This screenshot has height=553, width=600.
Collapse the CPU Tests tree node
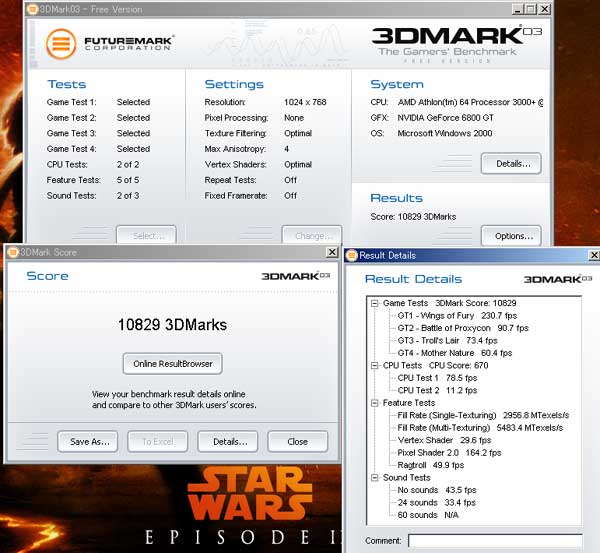[375, 366]
